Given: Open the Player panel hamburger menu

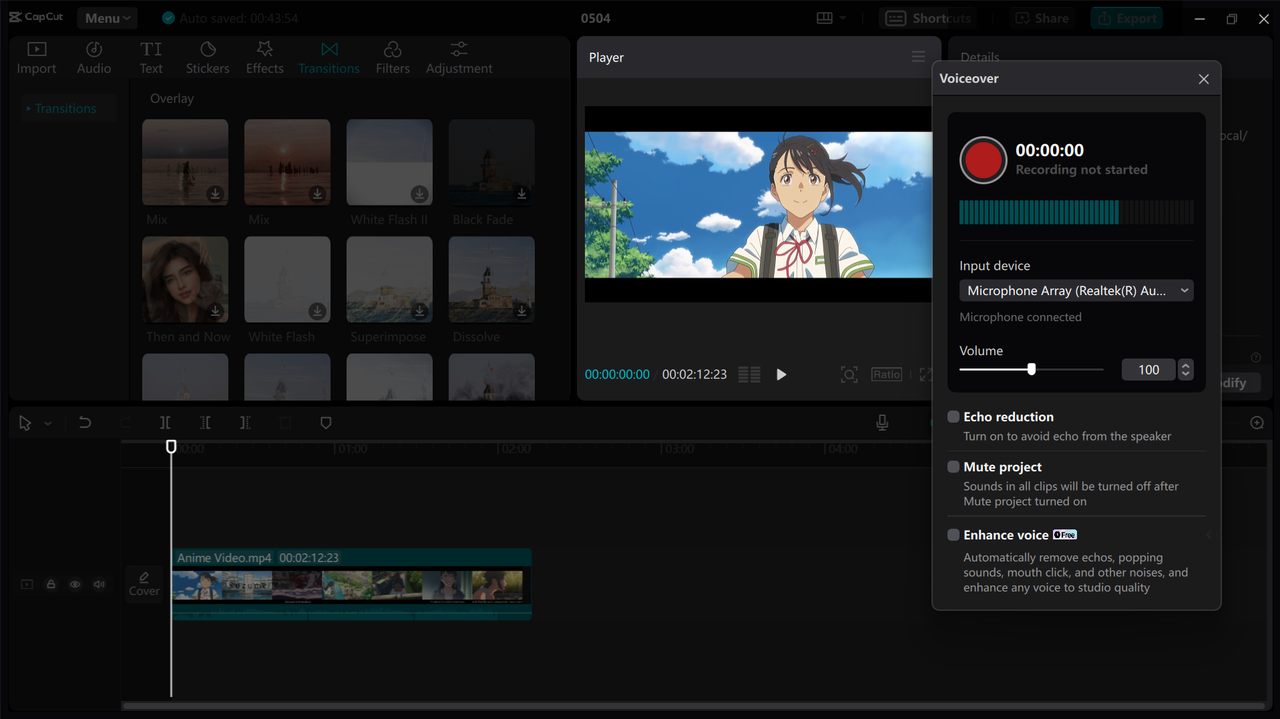Looking at the screenshot, I should point(918,57).
